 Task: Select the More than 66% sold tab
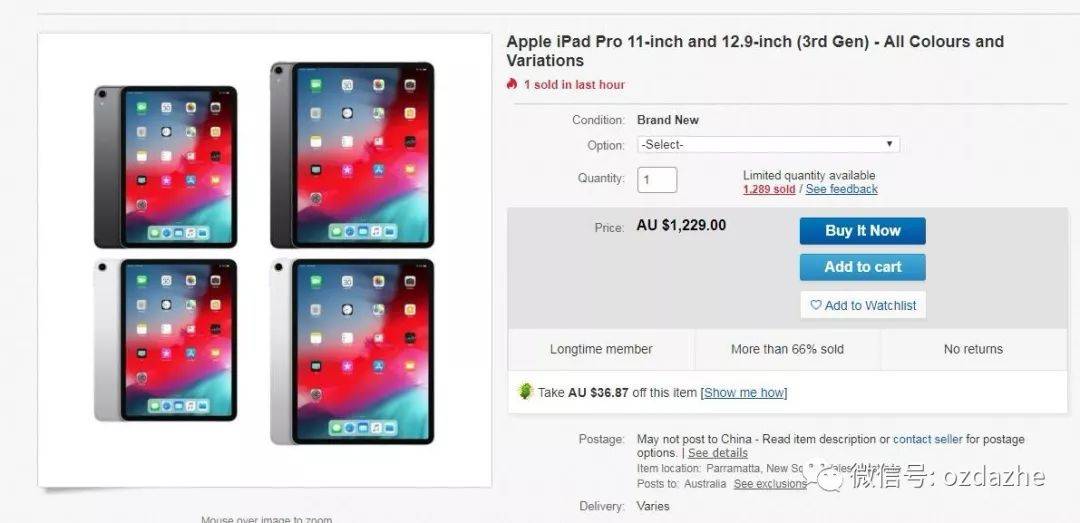787,349
